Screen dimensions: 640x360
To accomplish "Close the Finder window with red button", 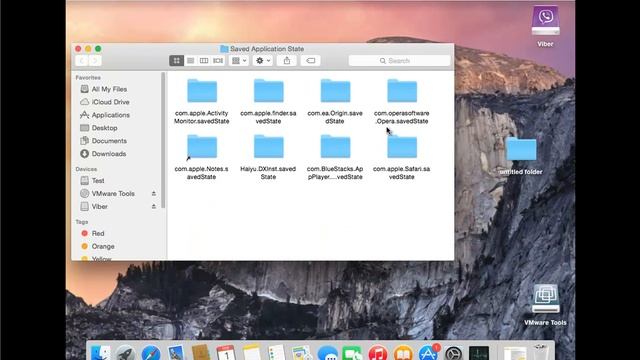I will 78,49.
